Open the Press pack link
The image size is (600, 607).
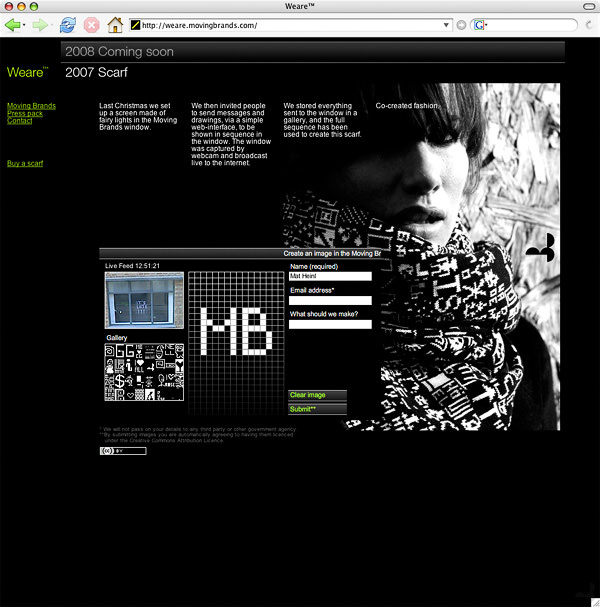(x=25, y=113)
